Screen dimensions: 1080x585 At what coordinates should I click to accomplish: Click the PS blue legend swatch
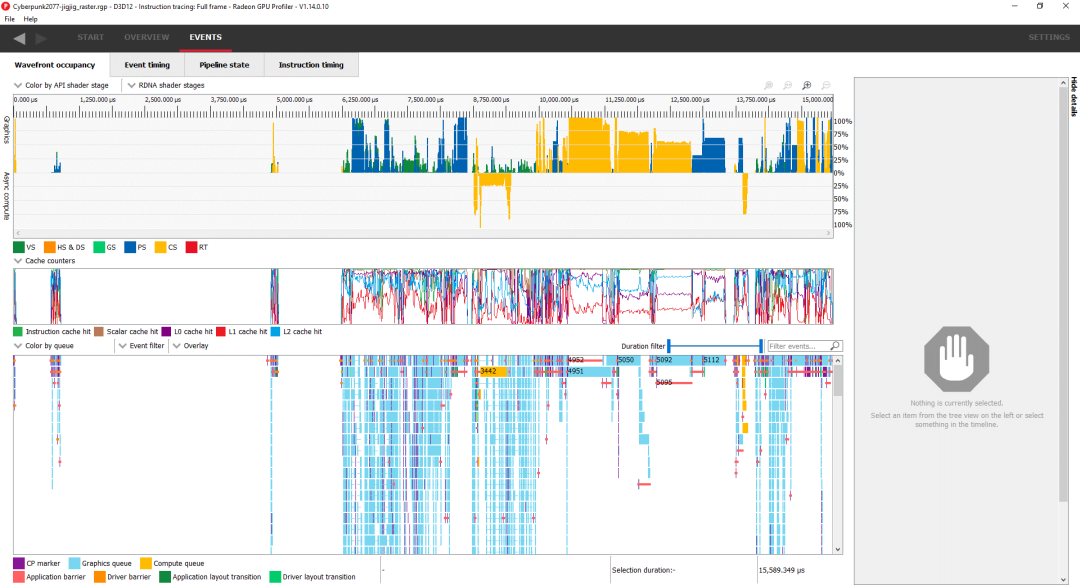tap(130, 247)
